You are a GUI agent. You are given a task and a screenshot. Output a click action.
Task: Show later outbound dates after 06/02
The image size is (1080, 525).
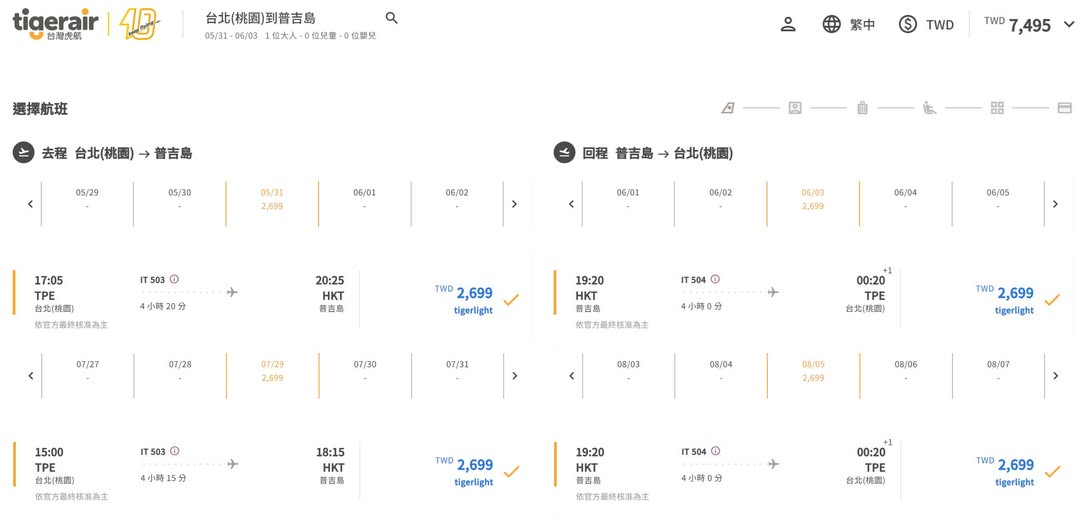[x=514, y=204]
